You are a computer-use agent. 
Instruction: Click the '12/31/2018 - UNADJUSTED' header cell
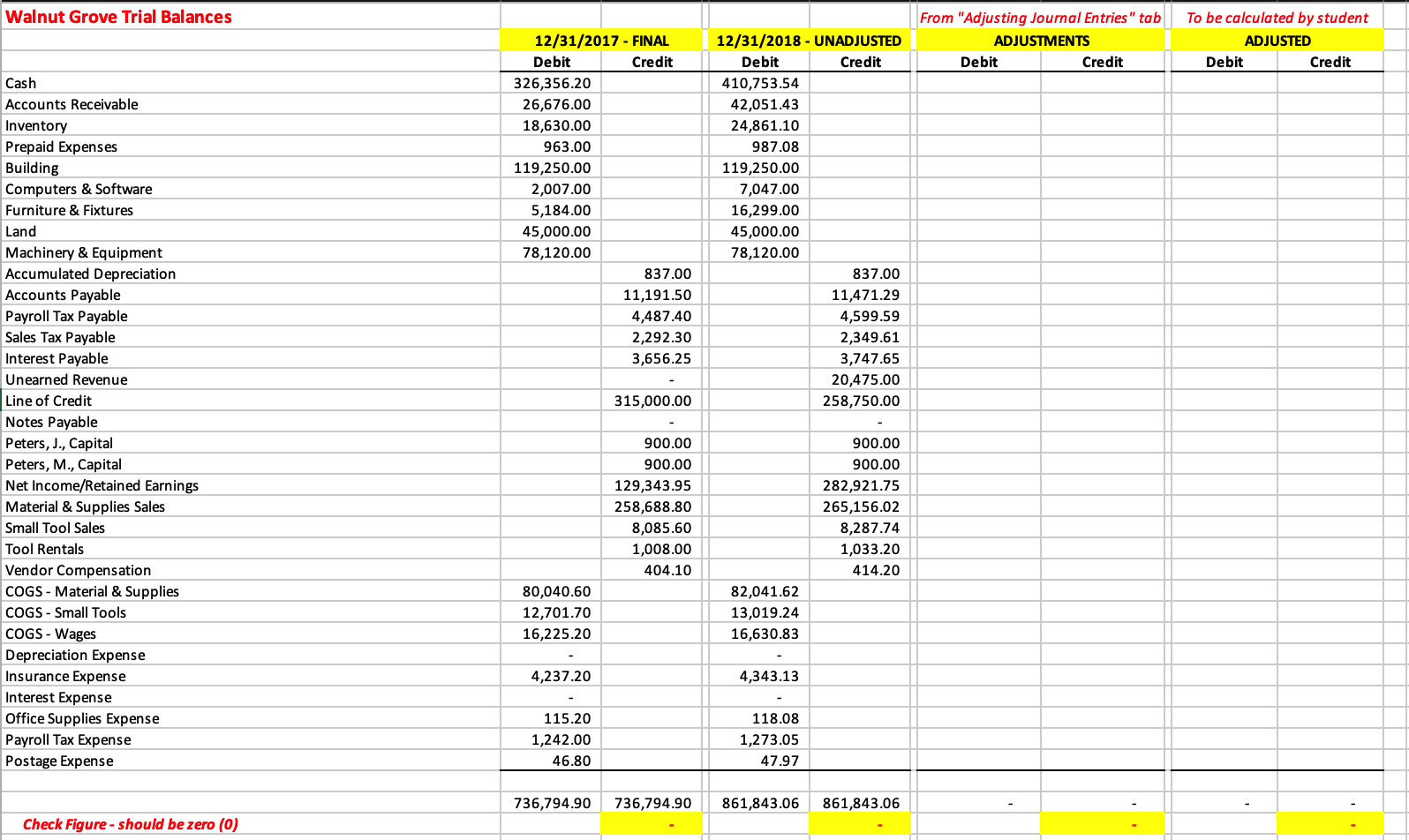click(x=809, y=41)
